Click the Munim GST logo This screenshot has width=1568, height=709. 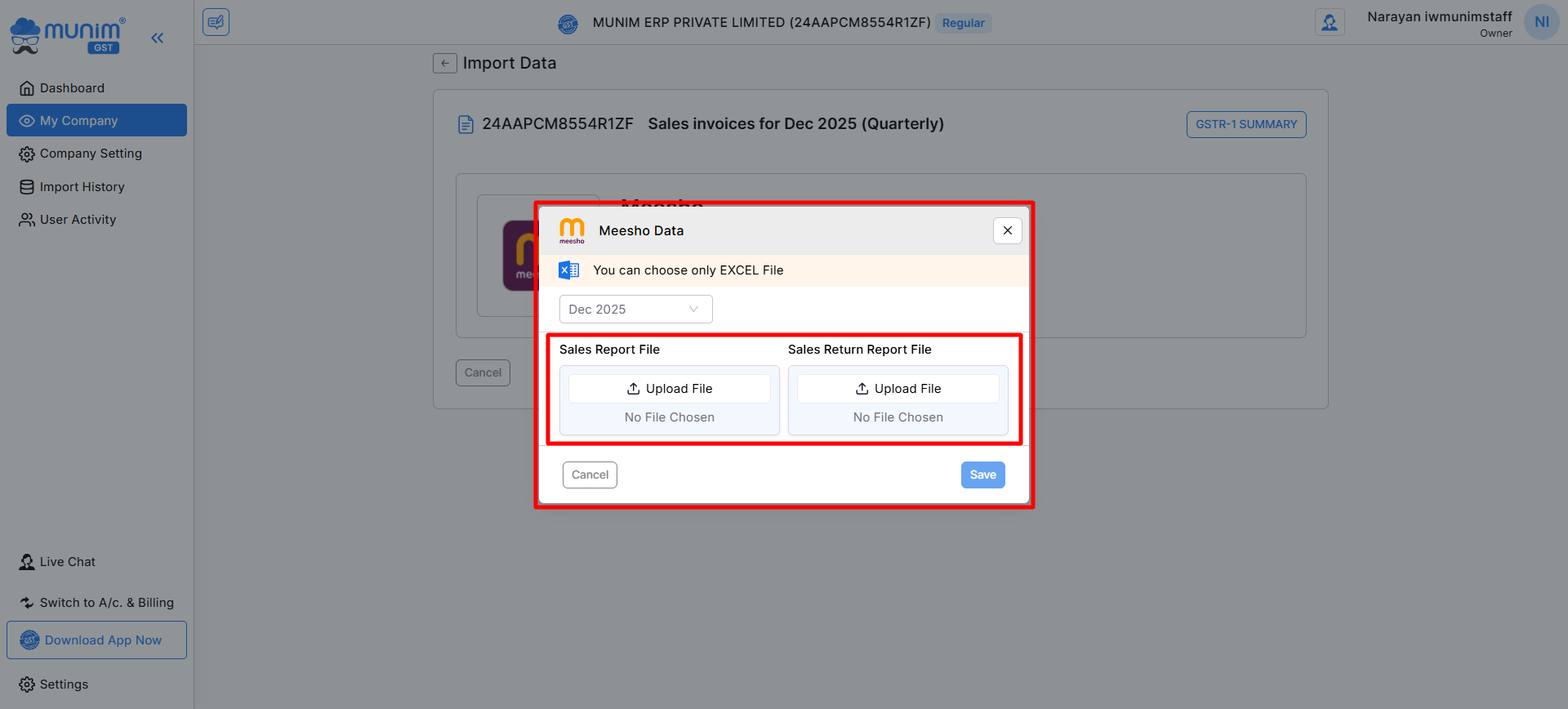(x=67, y=36)
